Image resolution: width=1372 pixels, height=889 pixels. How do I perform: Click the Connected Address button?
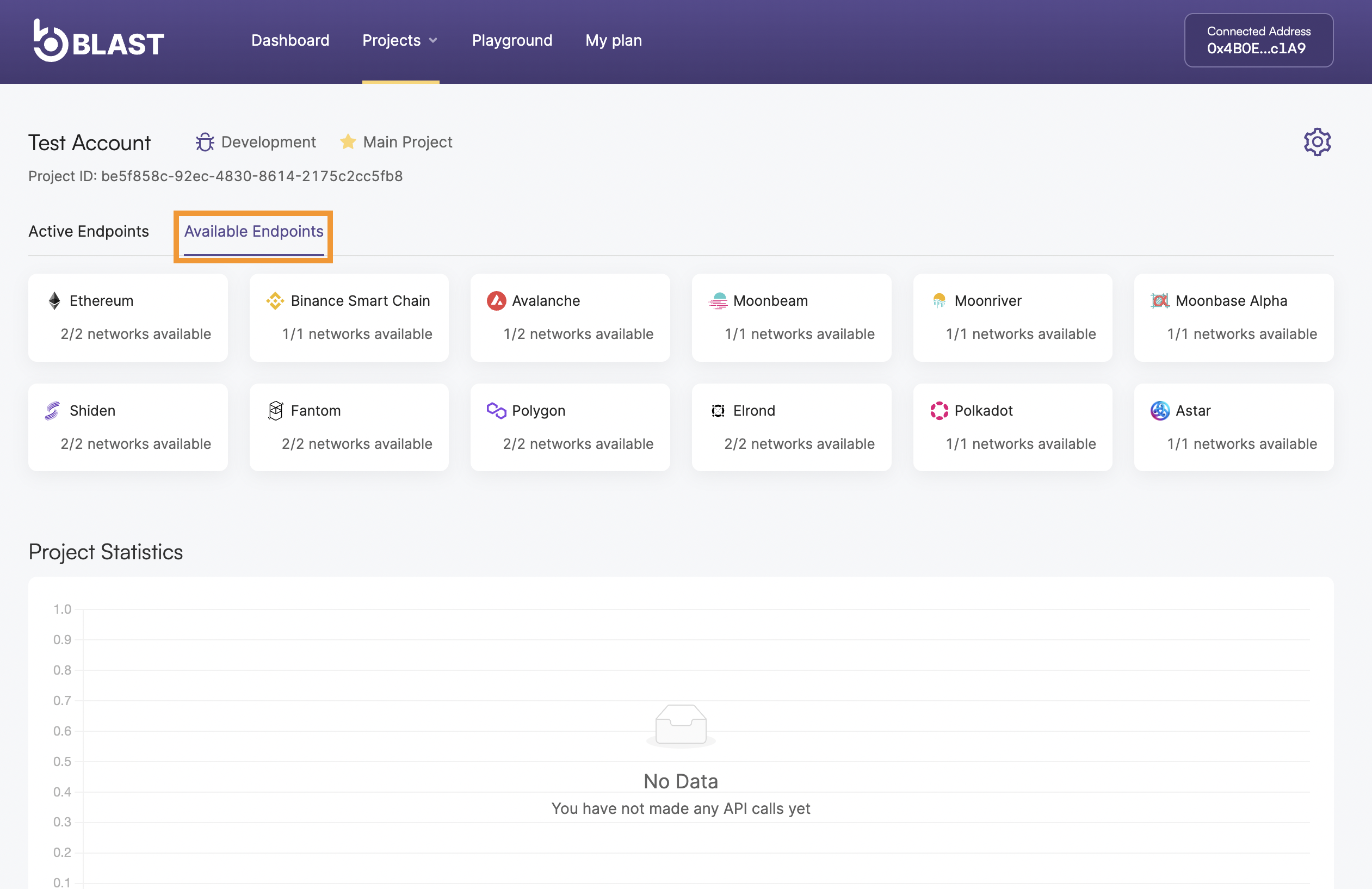[1258, 40]
